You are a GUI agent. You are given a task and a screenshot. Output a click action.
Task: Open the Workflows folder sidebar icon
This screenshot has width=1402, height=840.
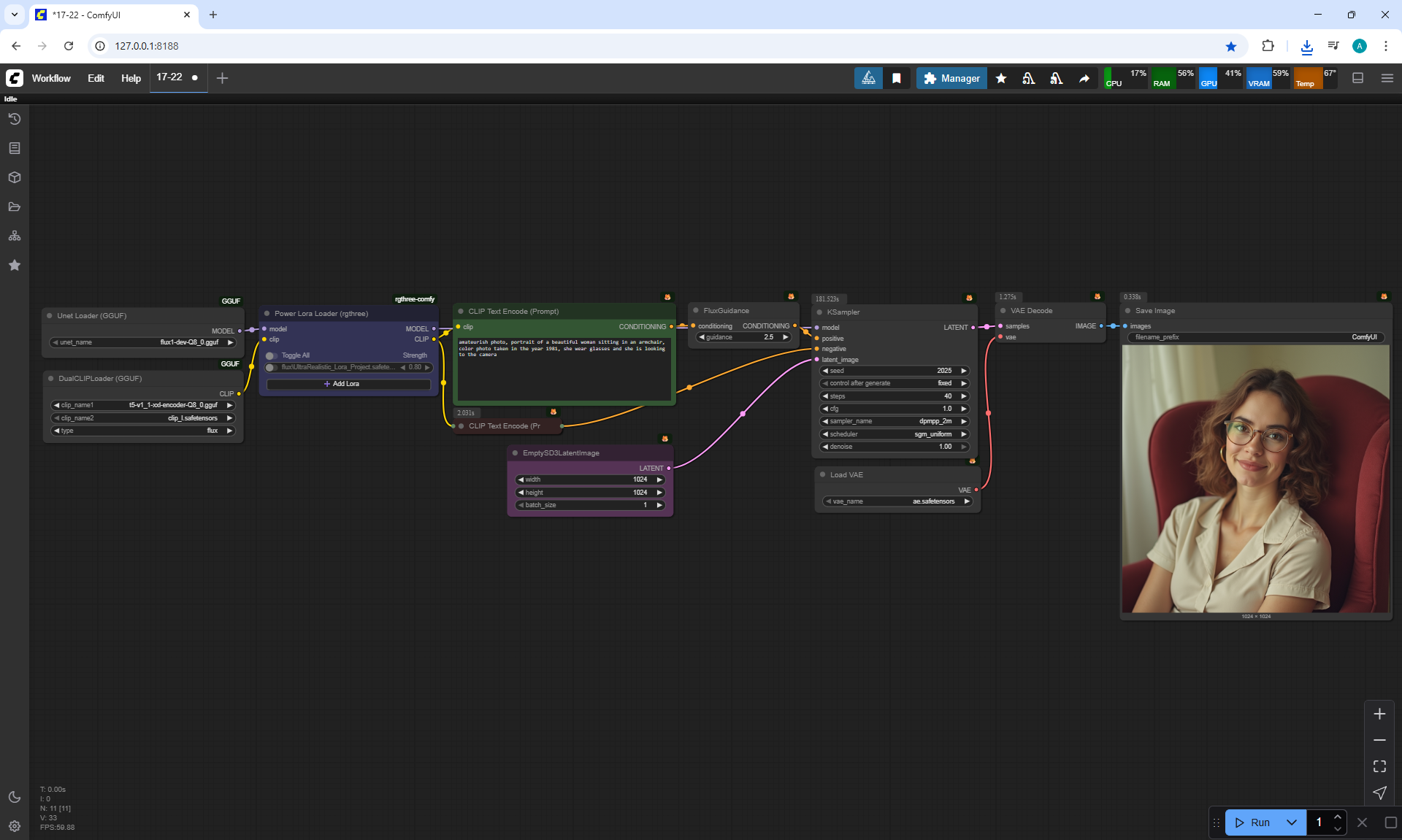click(x=15, y=207)
